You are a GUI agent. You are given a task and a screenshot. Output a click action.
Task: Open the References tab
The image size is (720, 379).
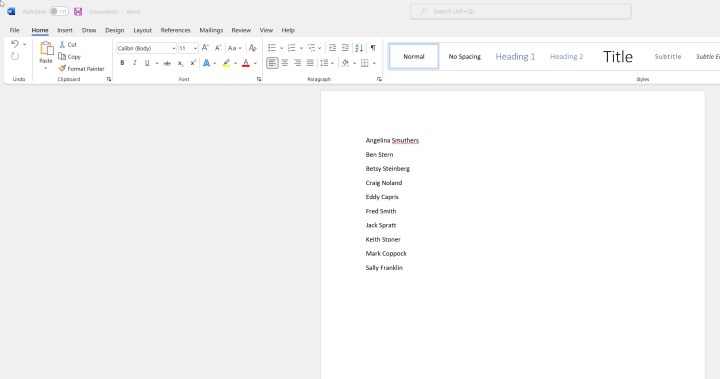click(175, 30)
